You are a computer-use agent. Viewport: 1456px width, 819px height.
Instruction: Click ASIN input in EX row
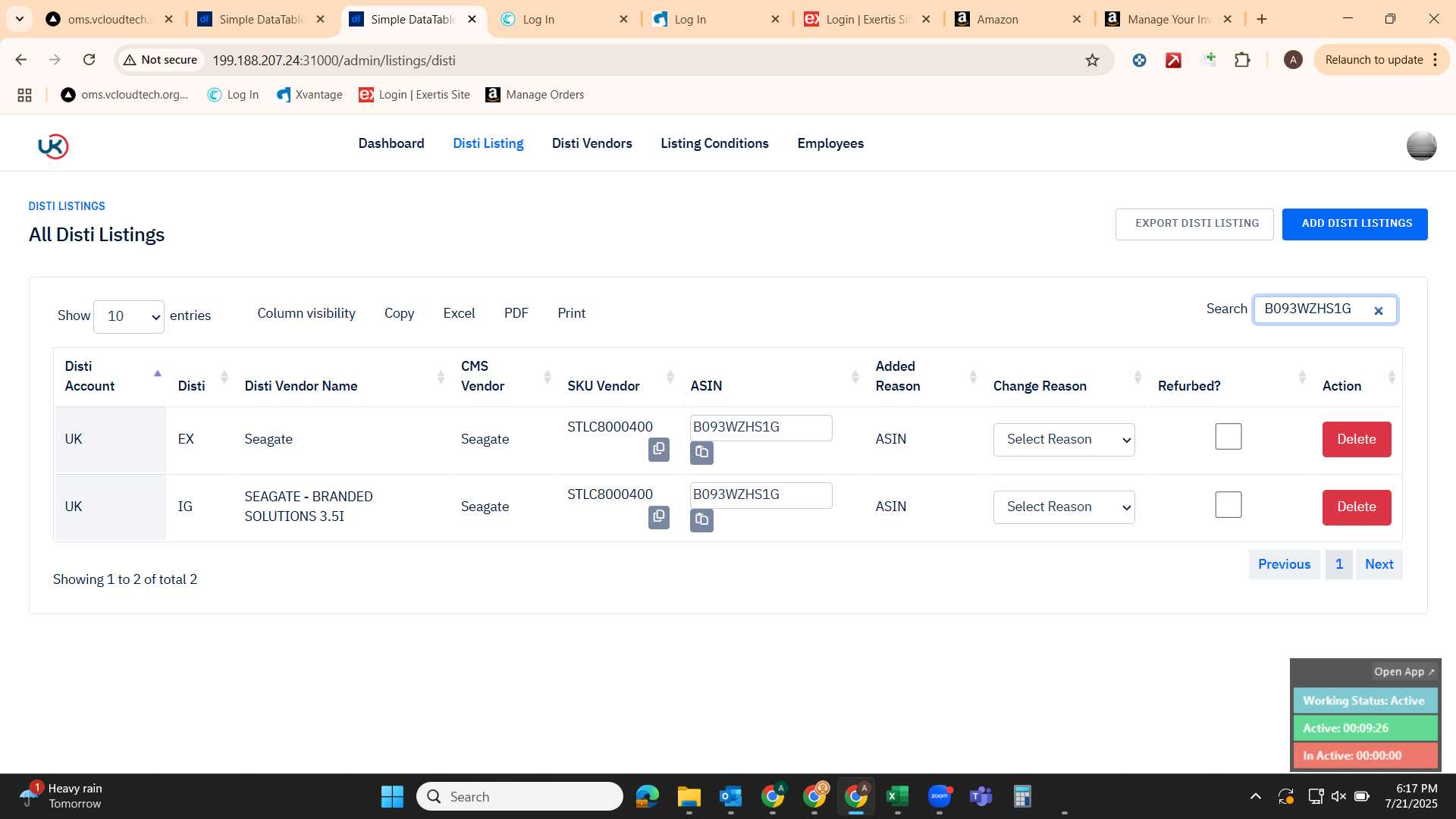[761, 427]
